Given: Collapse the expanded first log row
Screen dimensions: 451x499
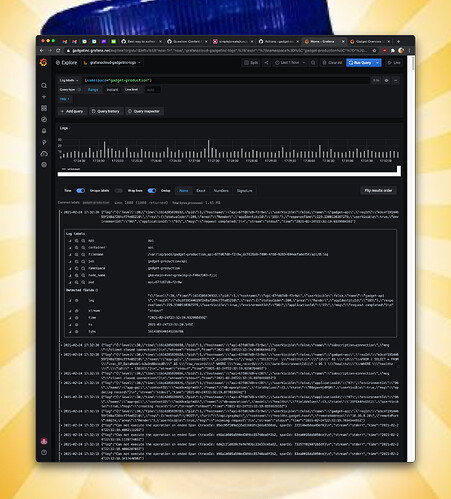Looking at the screenshot, I should click(x=61, y=212).
